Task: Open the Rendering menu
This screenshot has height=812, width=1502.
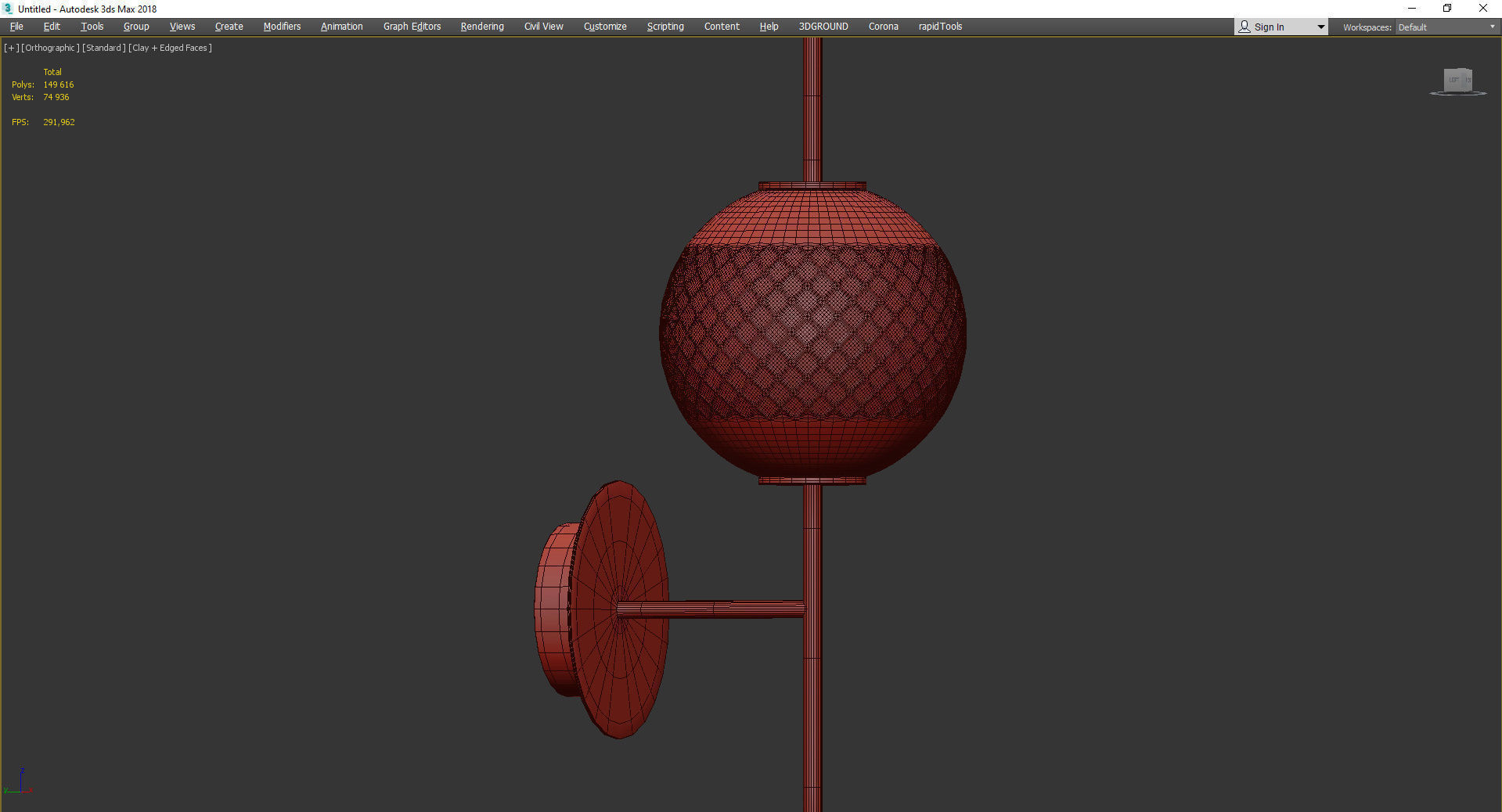Action: click(x=482, y=27)
